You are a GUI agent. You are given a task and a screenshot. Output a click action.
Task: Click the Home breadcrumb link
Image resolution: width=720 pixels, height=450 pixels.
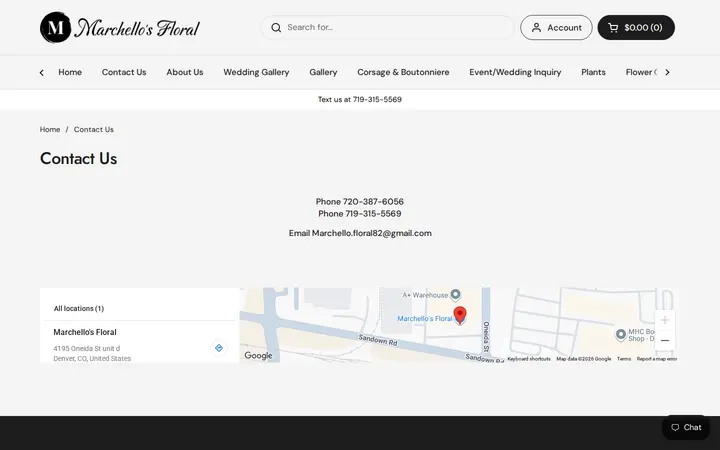click(50, 129)
